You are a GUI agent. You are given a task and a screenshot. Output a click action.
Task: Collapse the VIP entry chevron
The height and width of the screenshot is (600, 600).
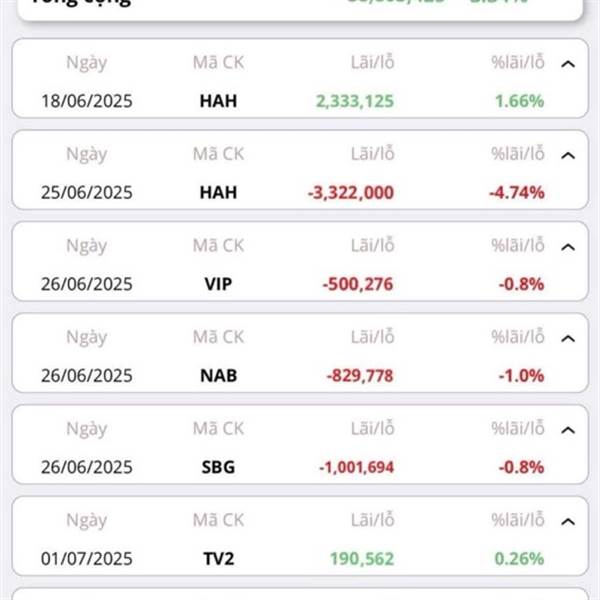coord(568,247)
